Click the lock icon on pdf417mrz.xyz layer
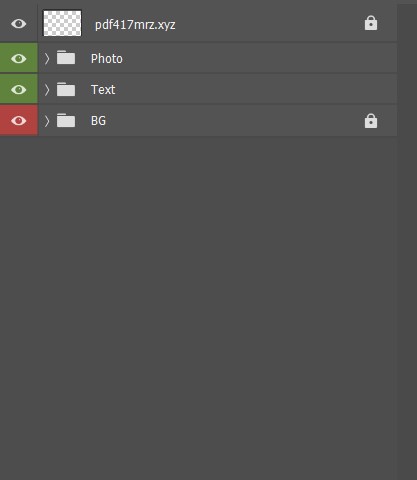The width and height of the screenshot is (417, 480). point(371,23)
